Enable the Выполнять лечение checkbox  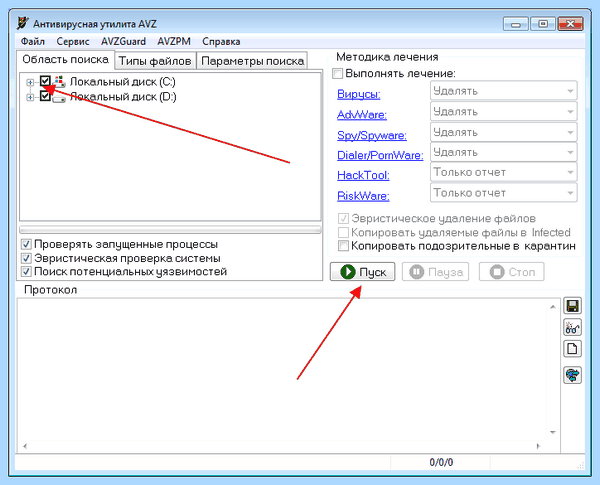coord(338,73)
